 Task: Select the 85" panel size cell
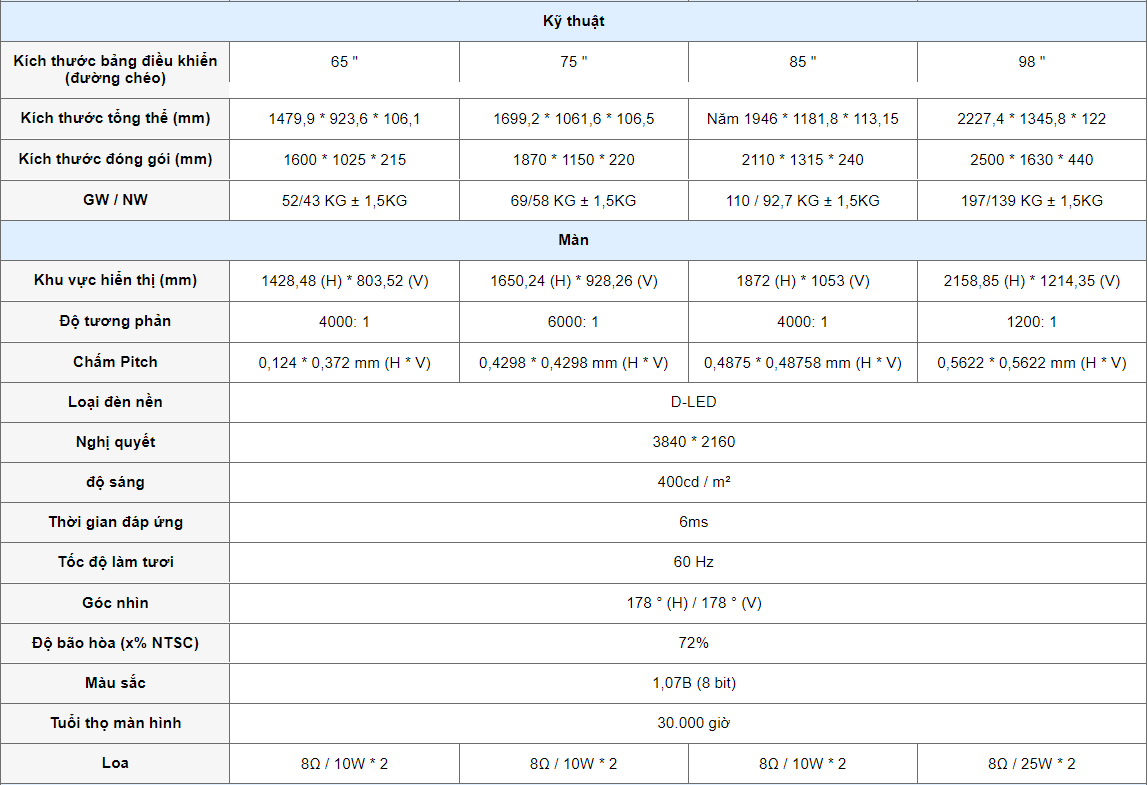tap(802, 62)
